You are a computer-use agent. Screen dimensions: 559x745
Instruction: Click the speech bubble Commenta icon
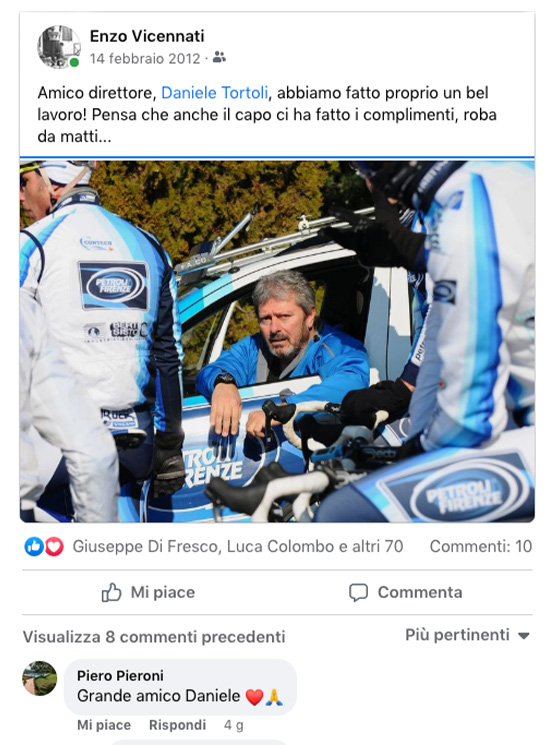tap(358, 592)
